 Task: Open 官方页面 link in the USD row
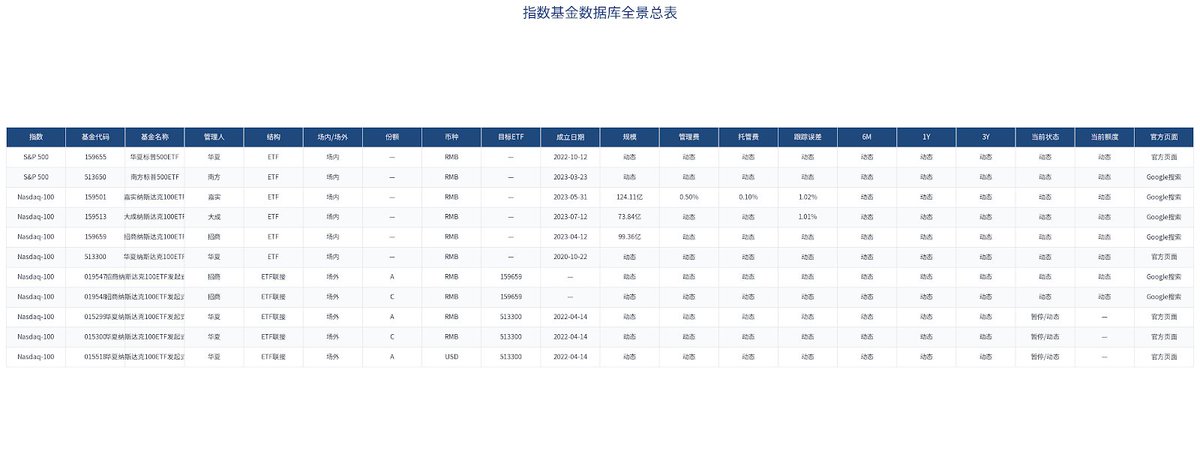[1164, 357]
